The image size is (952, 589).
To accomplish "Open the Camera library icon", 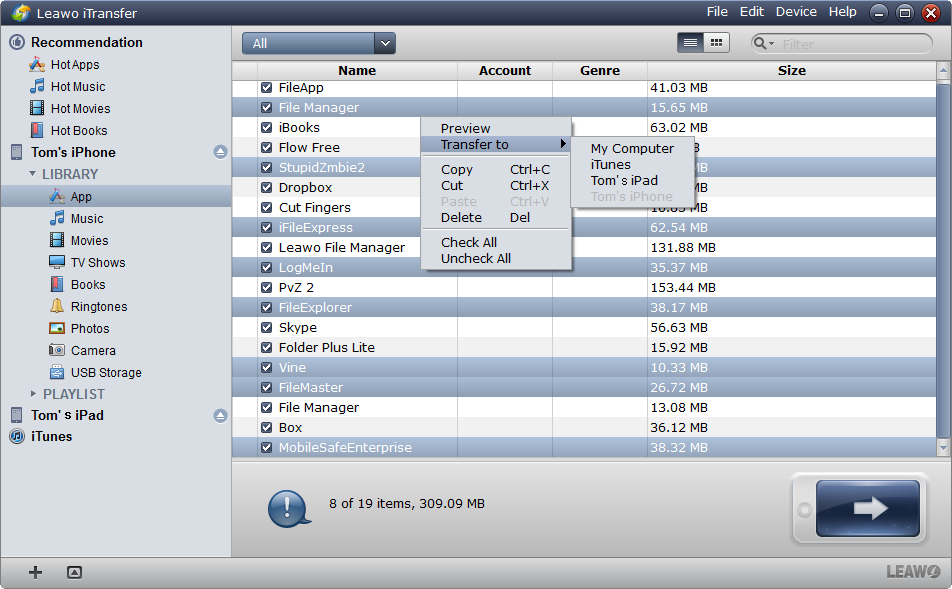I will pos(57,350).
